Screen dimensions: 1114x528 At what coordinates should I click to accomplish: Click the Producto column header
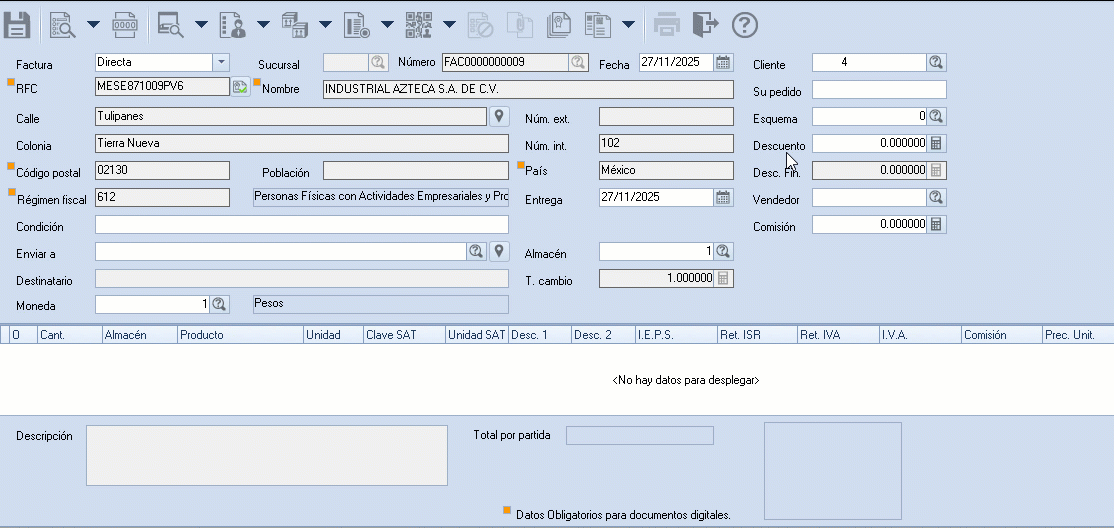(240, 335)
